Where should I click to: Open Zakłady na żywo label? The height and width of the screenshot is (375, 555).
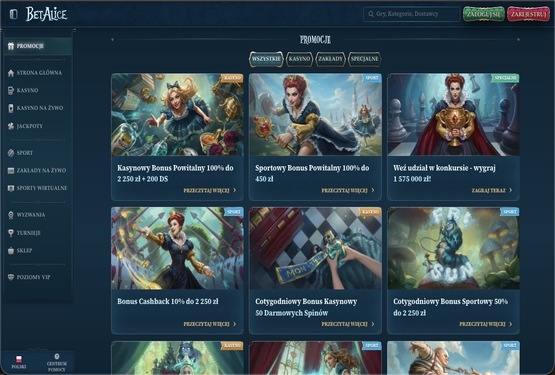click(x=41, y=171)
